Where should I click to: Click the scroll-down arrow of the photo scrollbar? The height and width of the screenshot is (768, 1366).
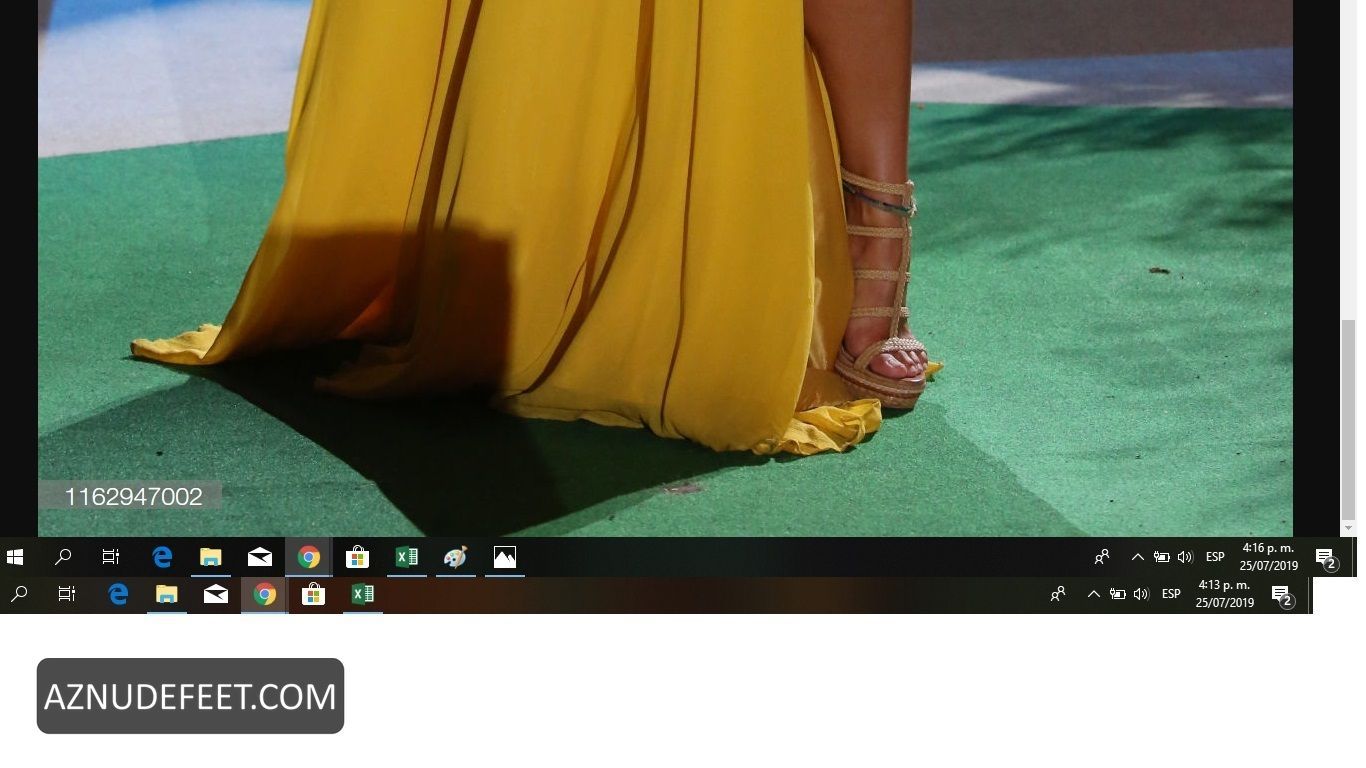point(1348,527)
